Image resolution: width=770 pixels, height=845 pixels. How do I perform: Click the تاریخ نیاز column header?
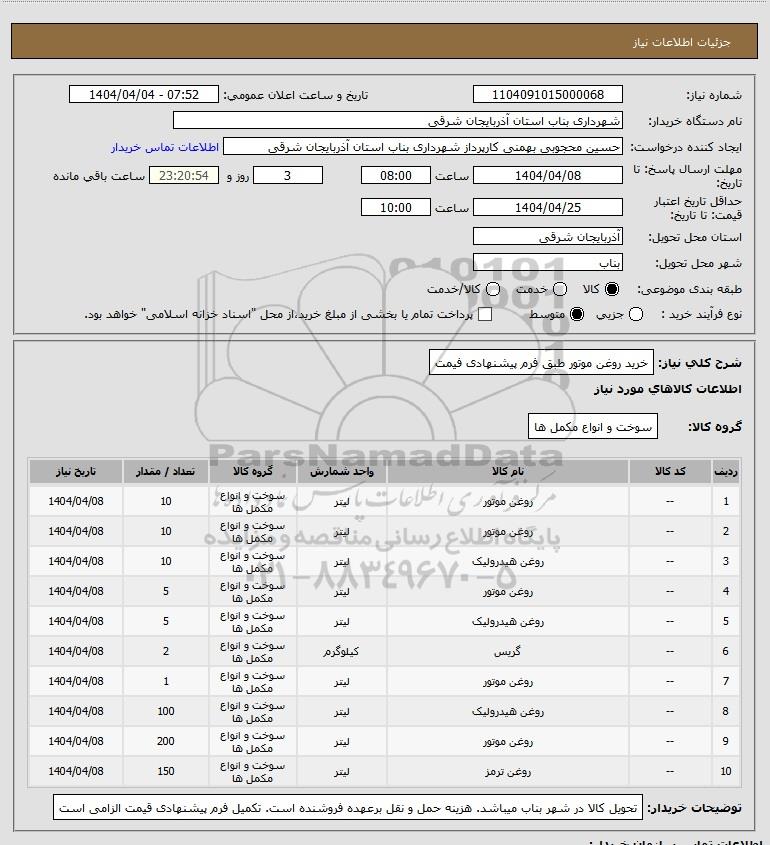76,471
